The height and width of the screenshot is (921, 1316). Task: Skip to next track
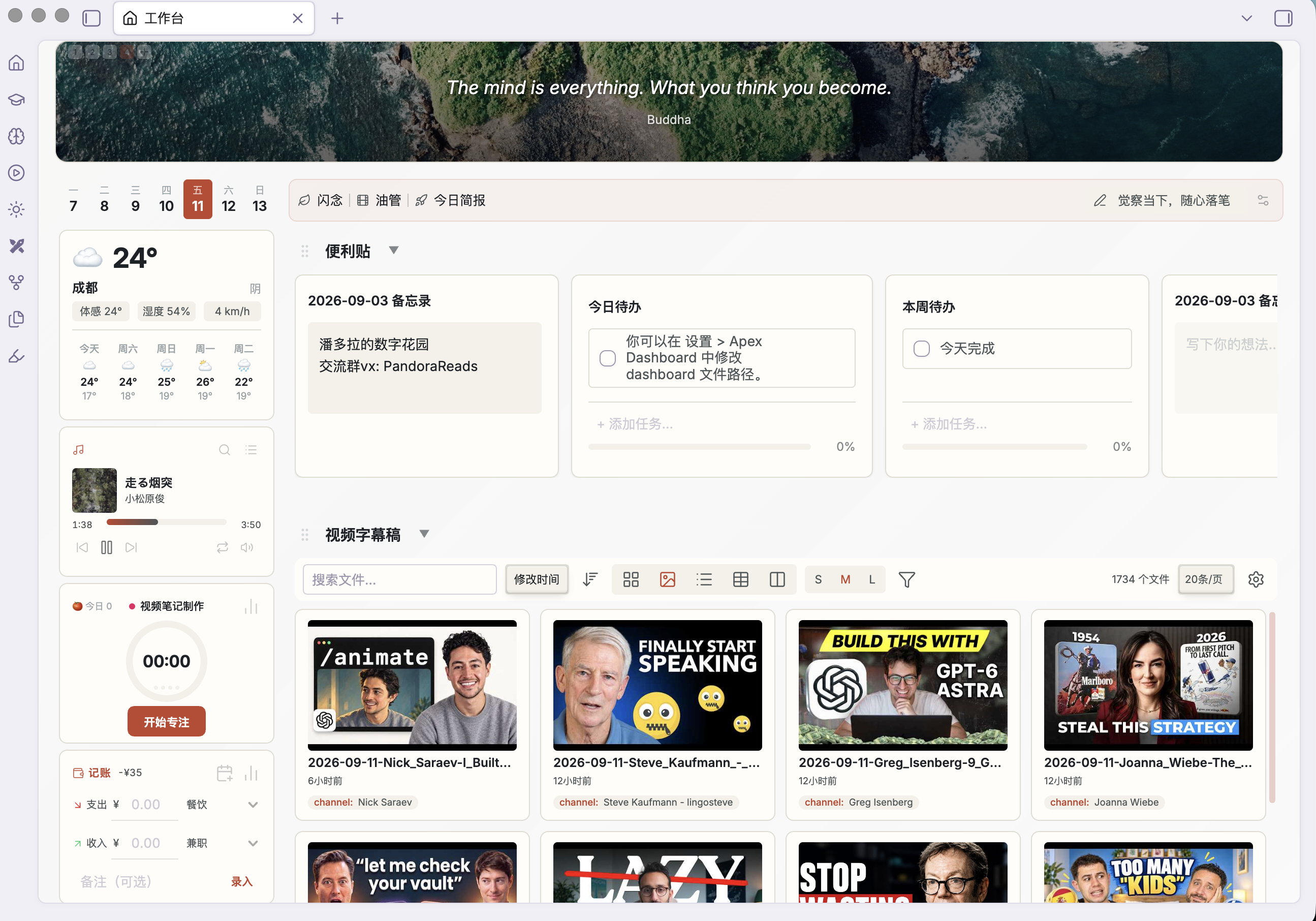point(131,547)
